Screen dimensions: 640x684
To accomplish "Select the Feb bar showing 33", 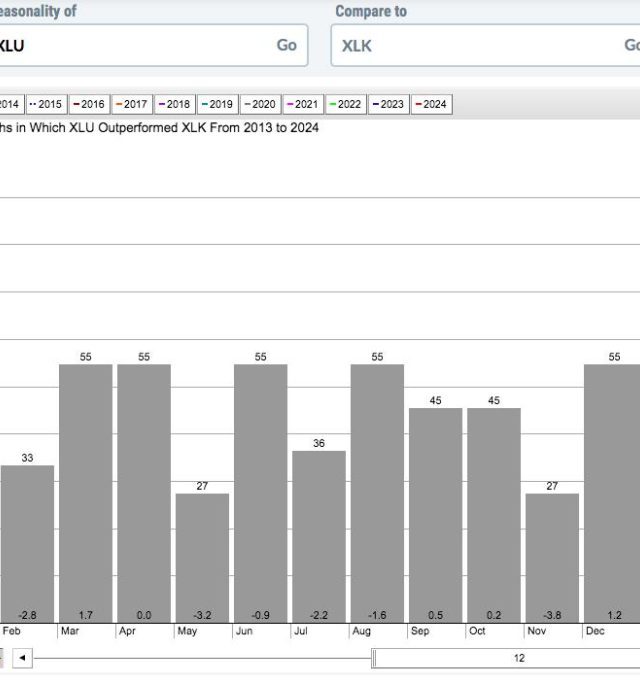I will pyautogui.click(x=27, y=544).
